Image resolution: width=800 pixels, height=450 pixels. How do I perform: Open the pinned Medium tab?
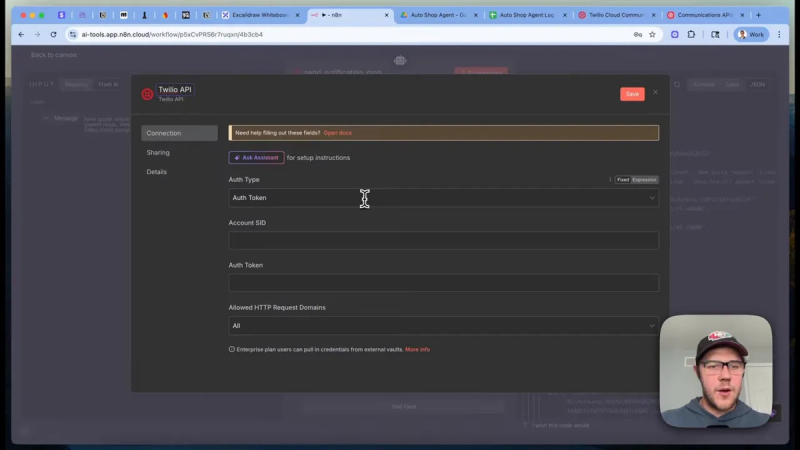point(123,15)
